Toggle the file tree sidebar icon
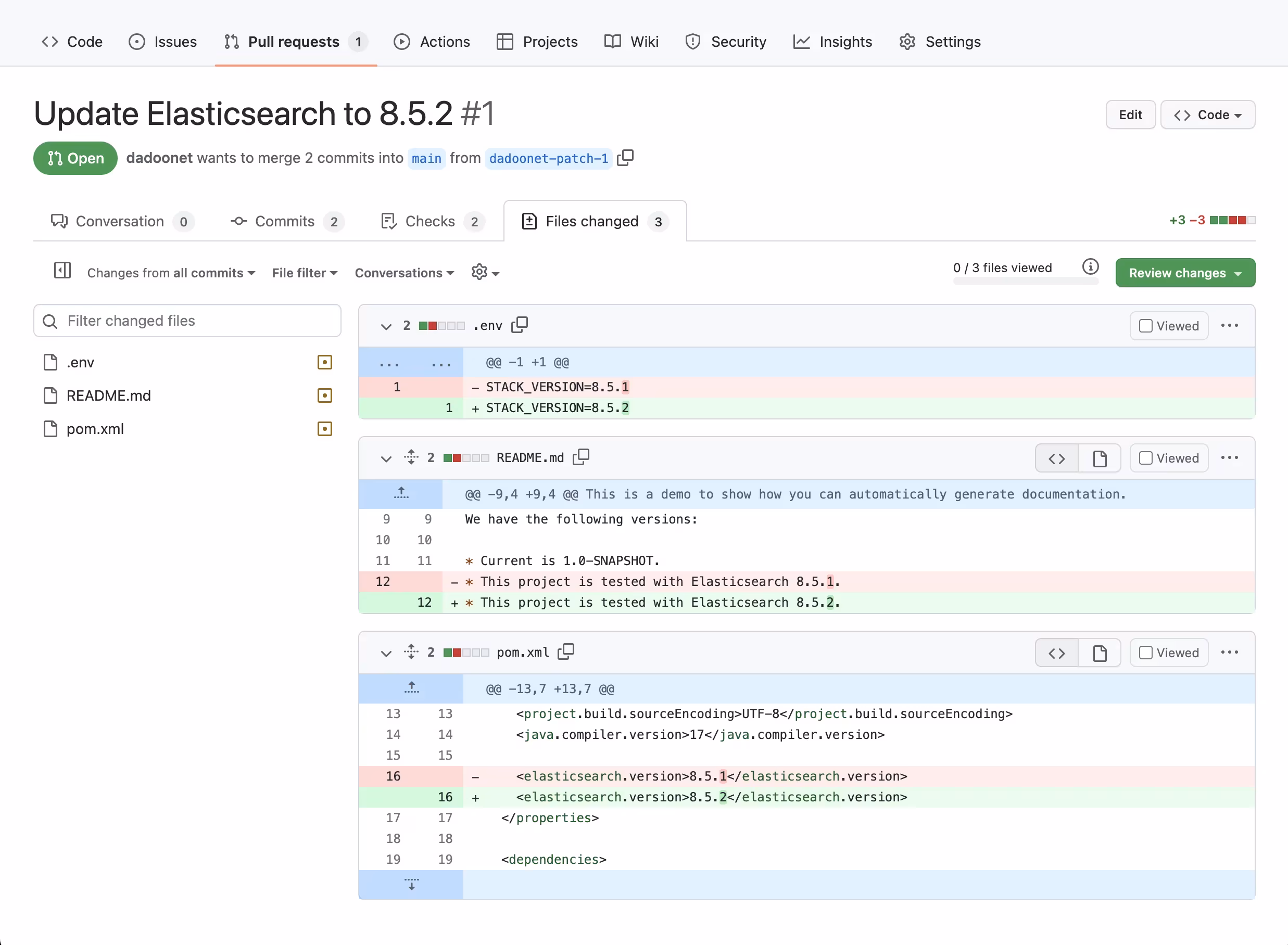The height and width of the screenshot is (945, 1288). 62,271
